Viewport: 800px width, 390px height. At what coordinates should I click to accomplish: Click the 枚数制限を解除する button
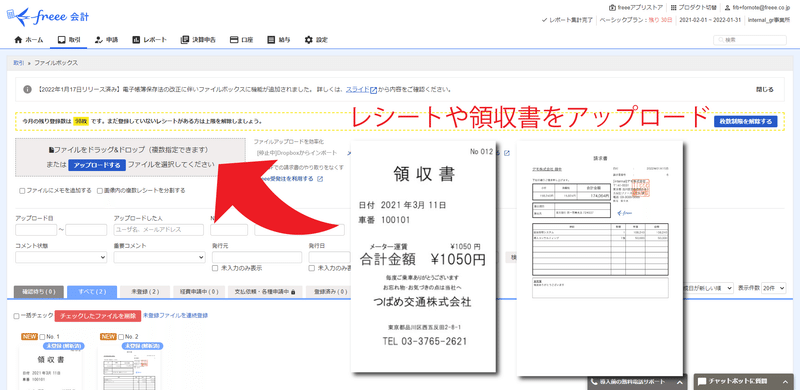(745, 121)
